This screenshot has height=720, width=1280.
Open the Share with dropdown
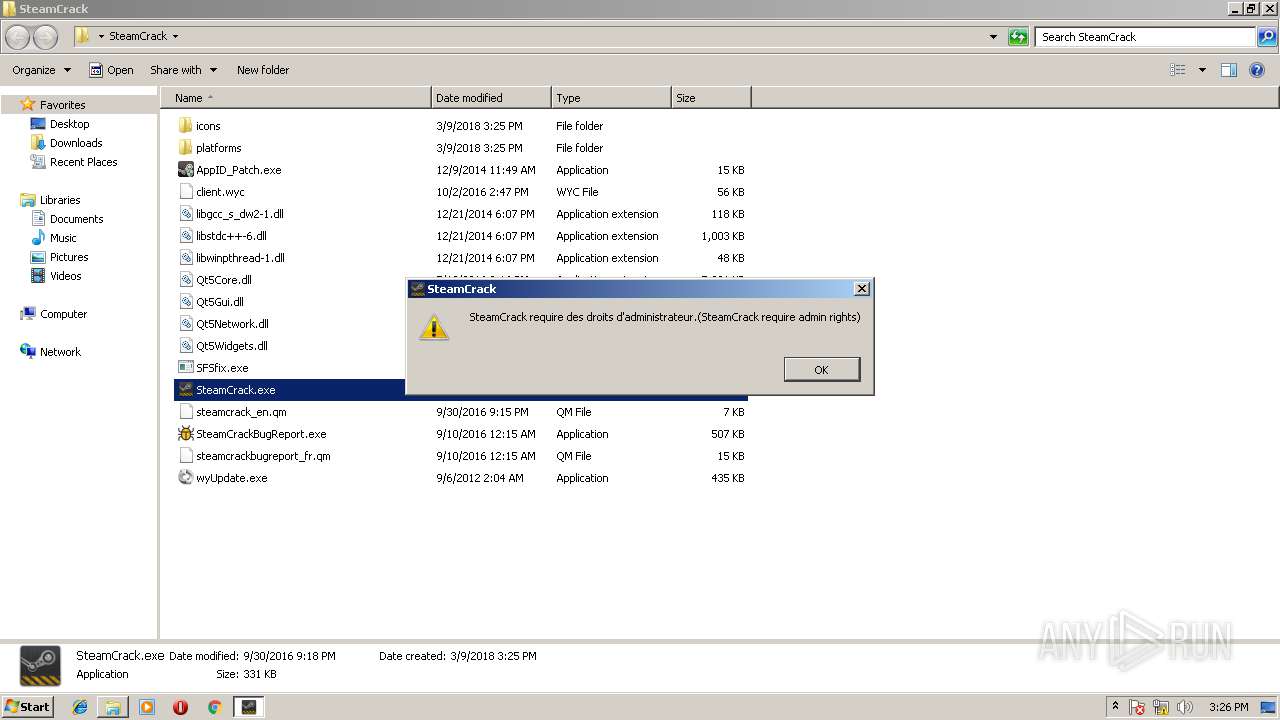click(183, 70)
